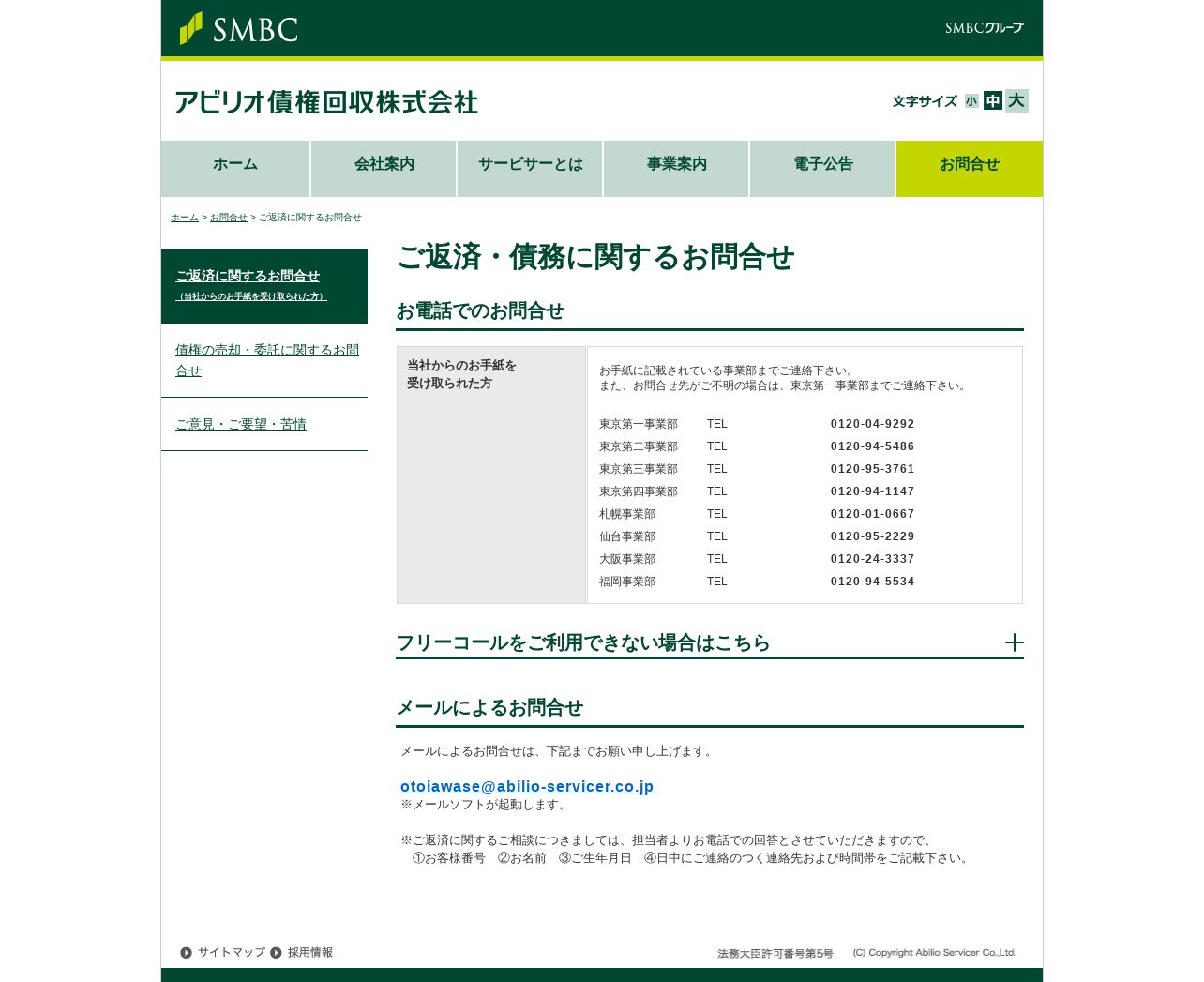Click the アビリオ債権回収株式会社 title
Image resolution: width=1204 pixels, height=982 pixels.
tap(325, 101)
